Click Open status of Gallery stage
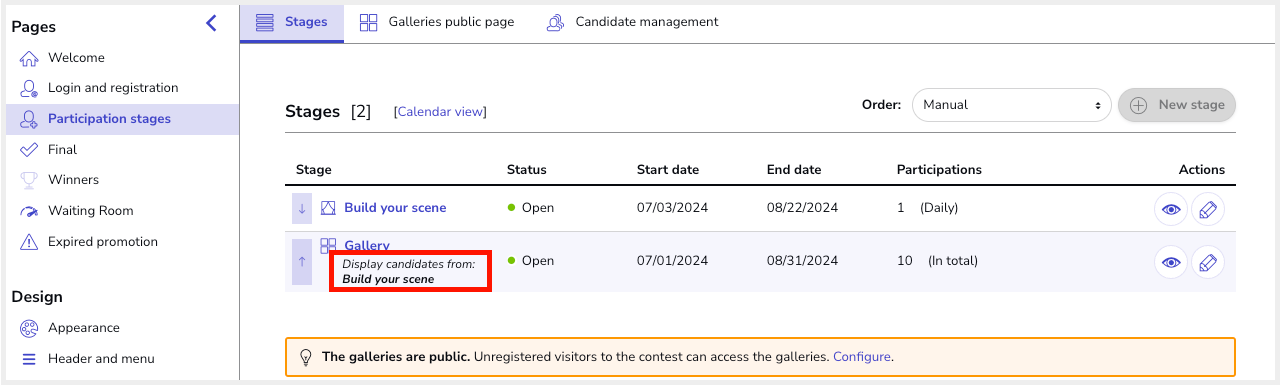 531,261
